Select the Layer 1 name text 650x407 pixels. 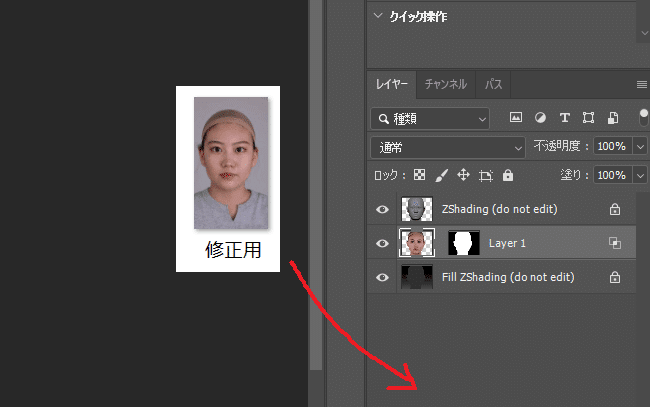507,243
